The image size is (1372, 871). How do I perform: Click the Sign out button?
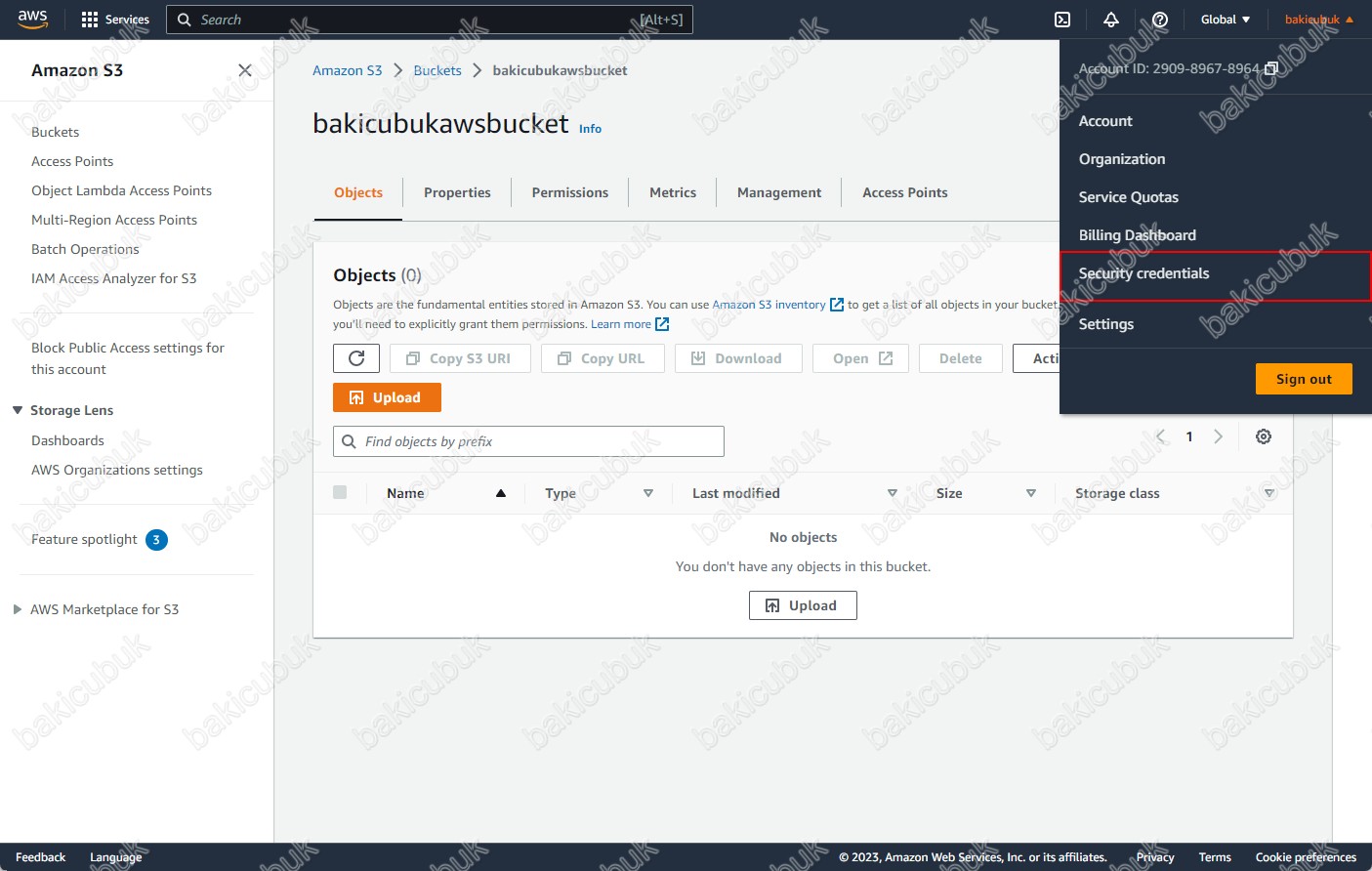1304,379
